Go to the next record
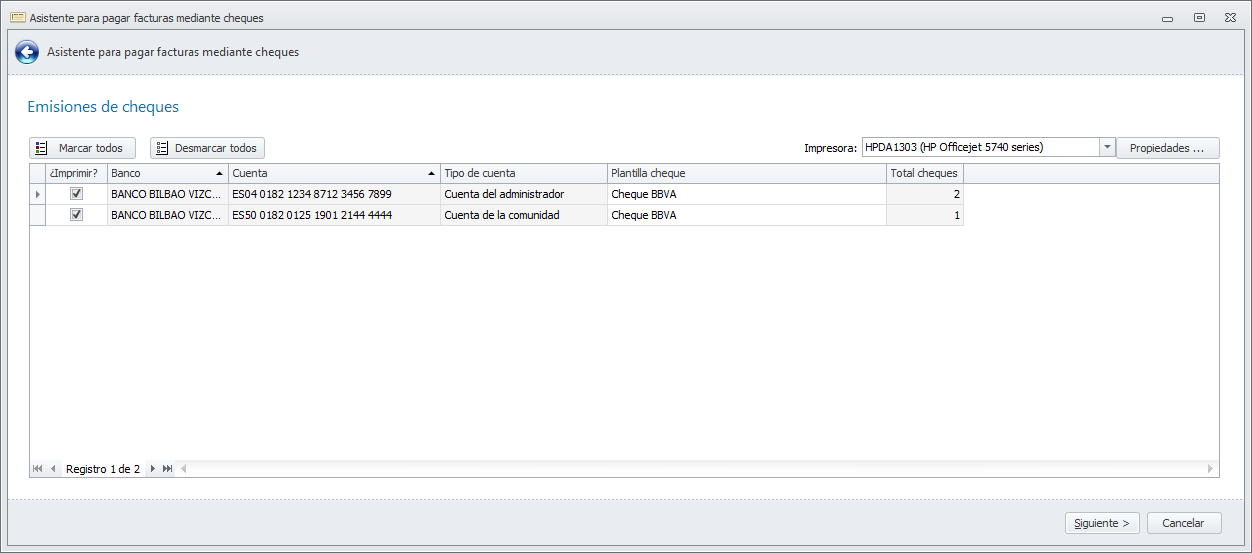Image resolution: width=1252 pixels, height=553 pixels. [152, 468]
